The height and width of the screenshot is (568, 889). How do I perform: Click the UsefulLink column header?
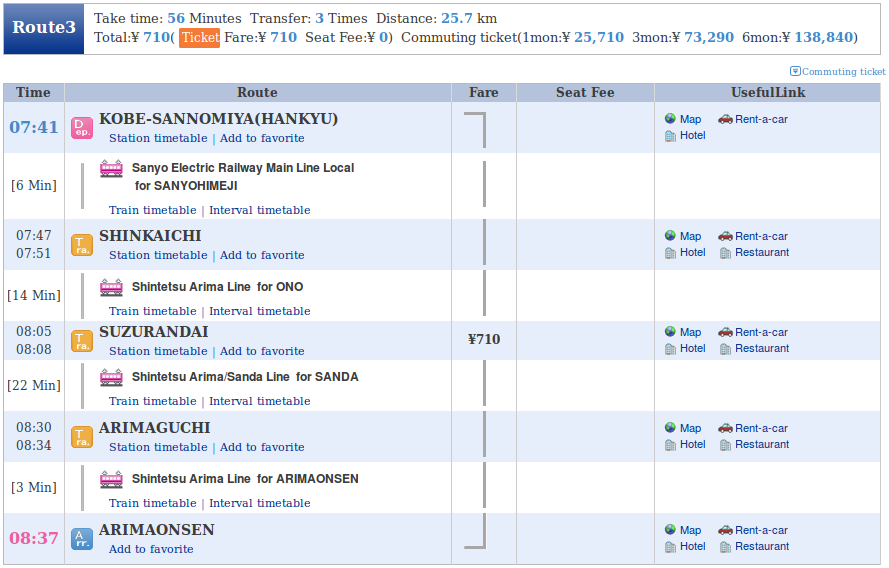[768, 92]
